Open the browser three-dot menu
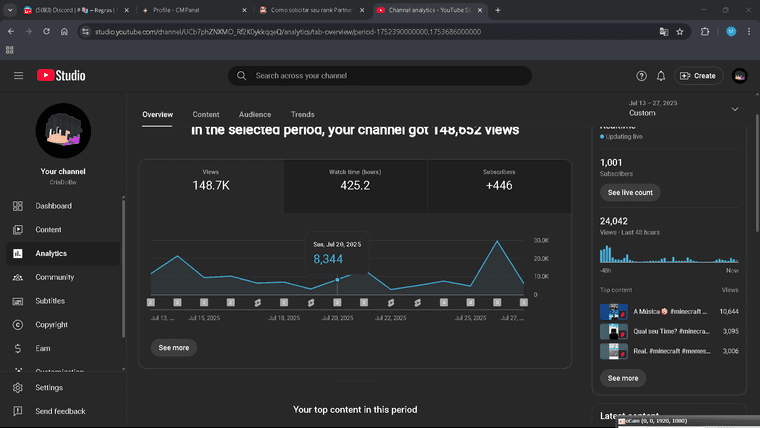The height and width of the screenshot is (428, 760). (x=749, y=32)
